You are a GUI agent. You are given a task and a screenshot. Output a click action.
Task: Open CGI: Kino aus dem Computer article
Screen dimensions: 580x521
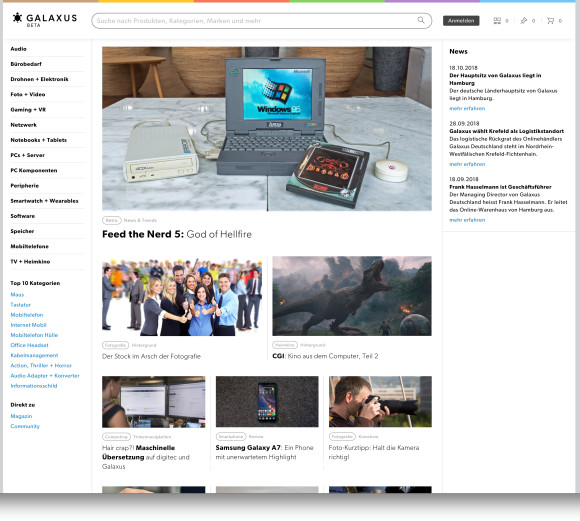[x=325, y=356]
